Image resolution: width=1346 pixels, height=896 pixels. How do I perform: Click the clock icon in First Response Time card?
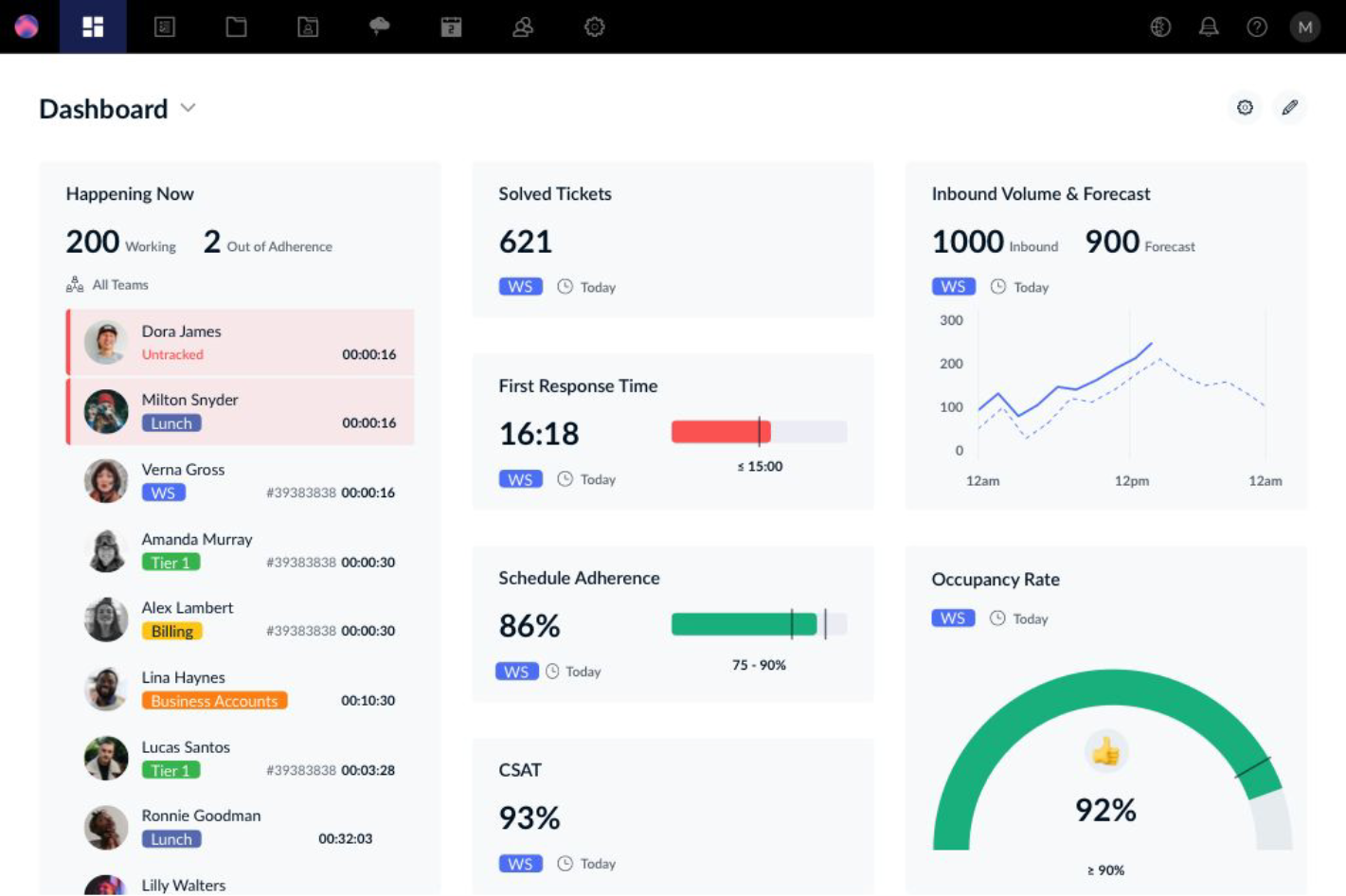tap(565, 479)
